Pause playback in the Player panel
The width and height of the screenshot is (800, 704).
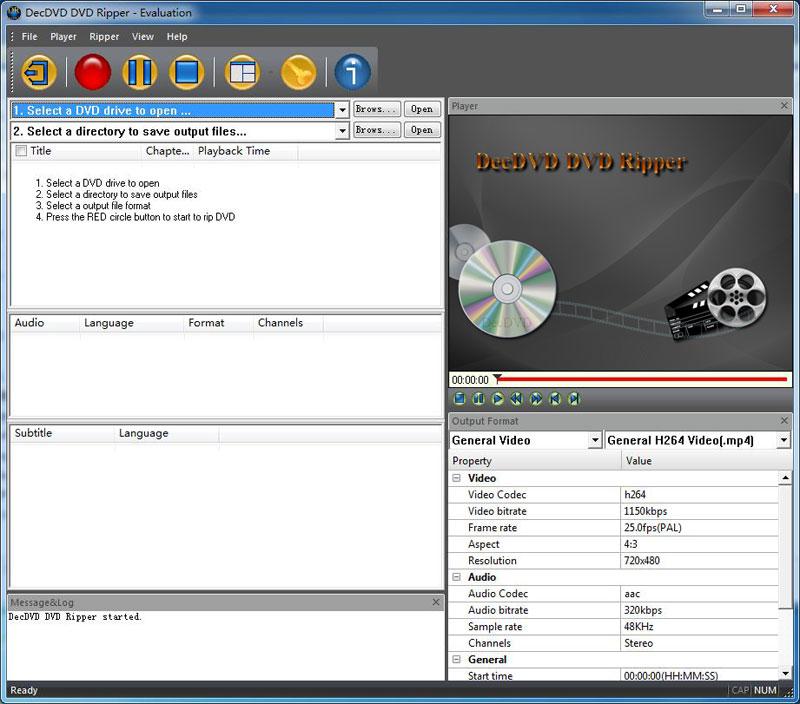tap(479, 398)
